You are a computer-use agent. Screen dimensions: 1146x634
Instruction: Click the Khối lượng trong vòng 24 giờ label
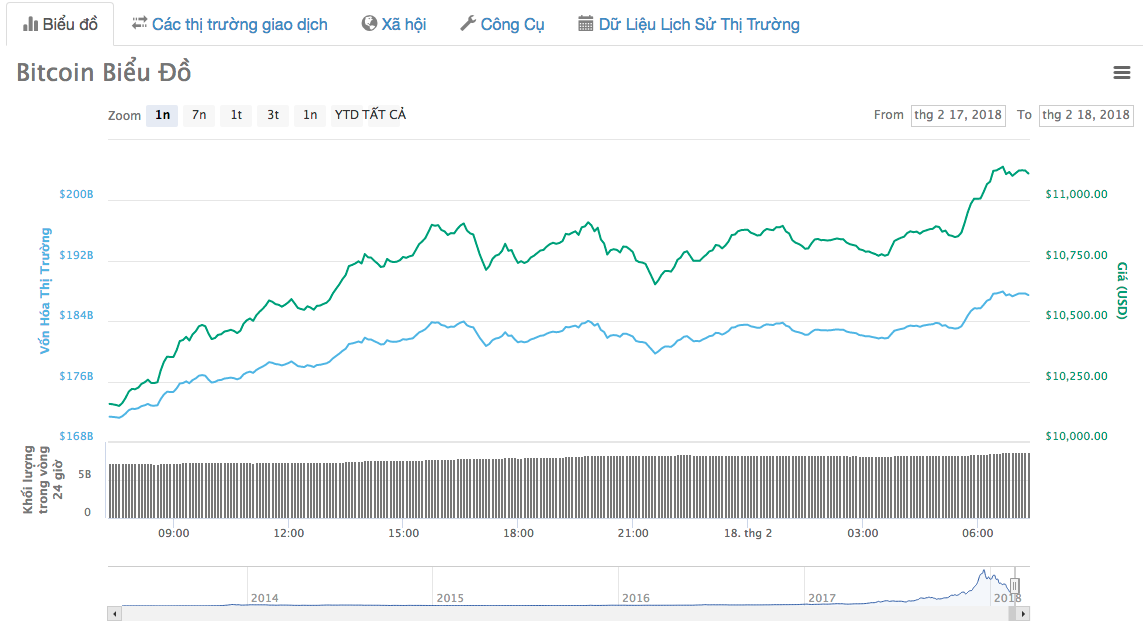point(43,480)
